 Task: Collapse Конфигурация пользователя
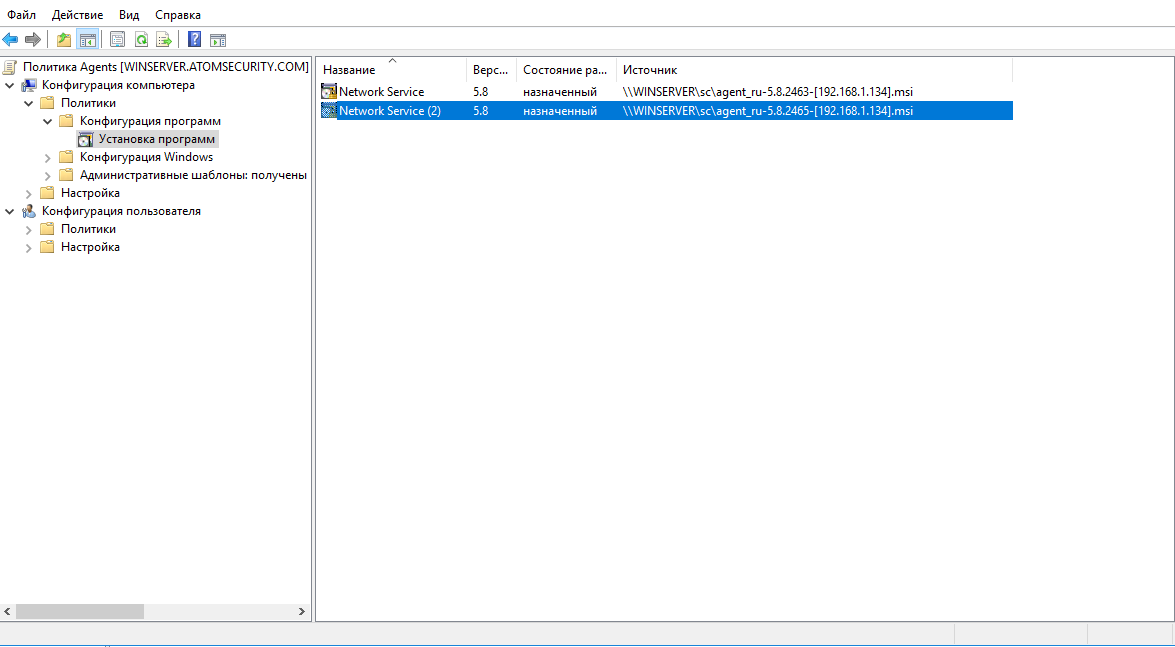click(11, 210)
